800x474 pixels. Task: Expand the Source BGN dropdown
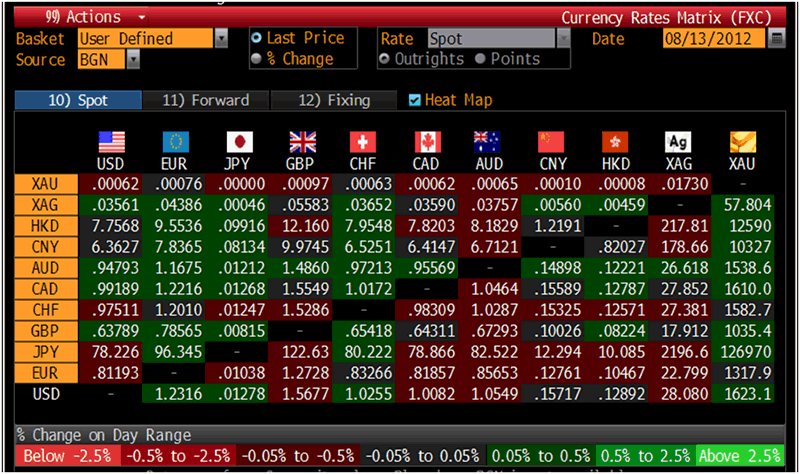pos(133,59)
